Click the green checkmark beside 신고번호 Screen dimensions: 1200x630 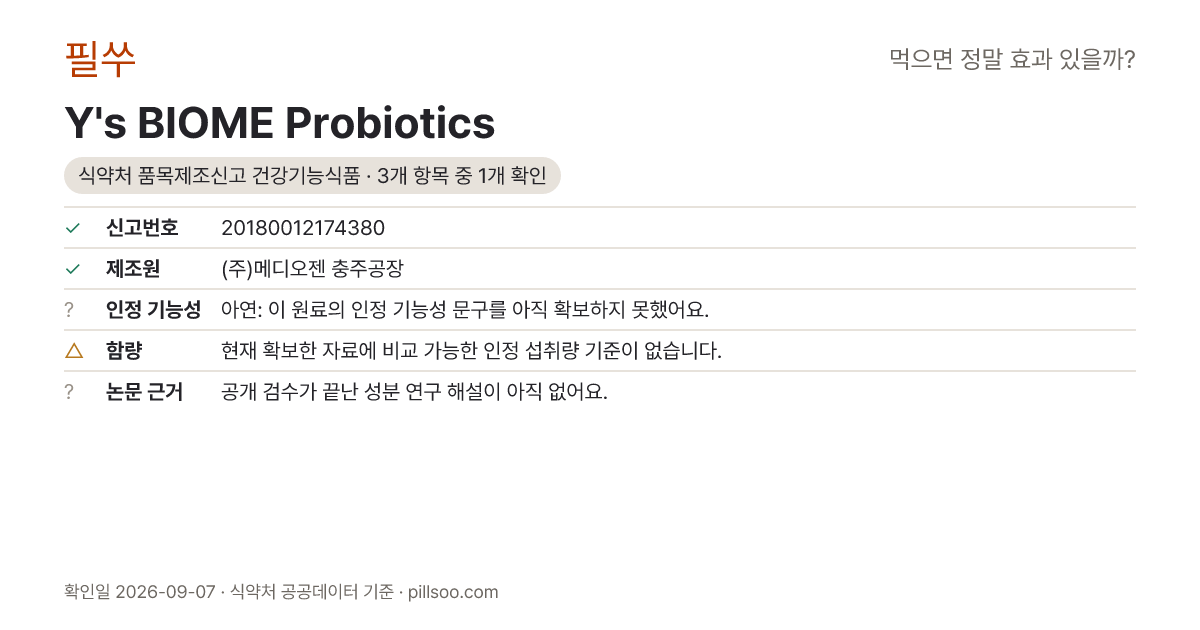pyautogui.click(x=72, y=228)
